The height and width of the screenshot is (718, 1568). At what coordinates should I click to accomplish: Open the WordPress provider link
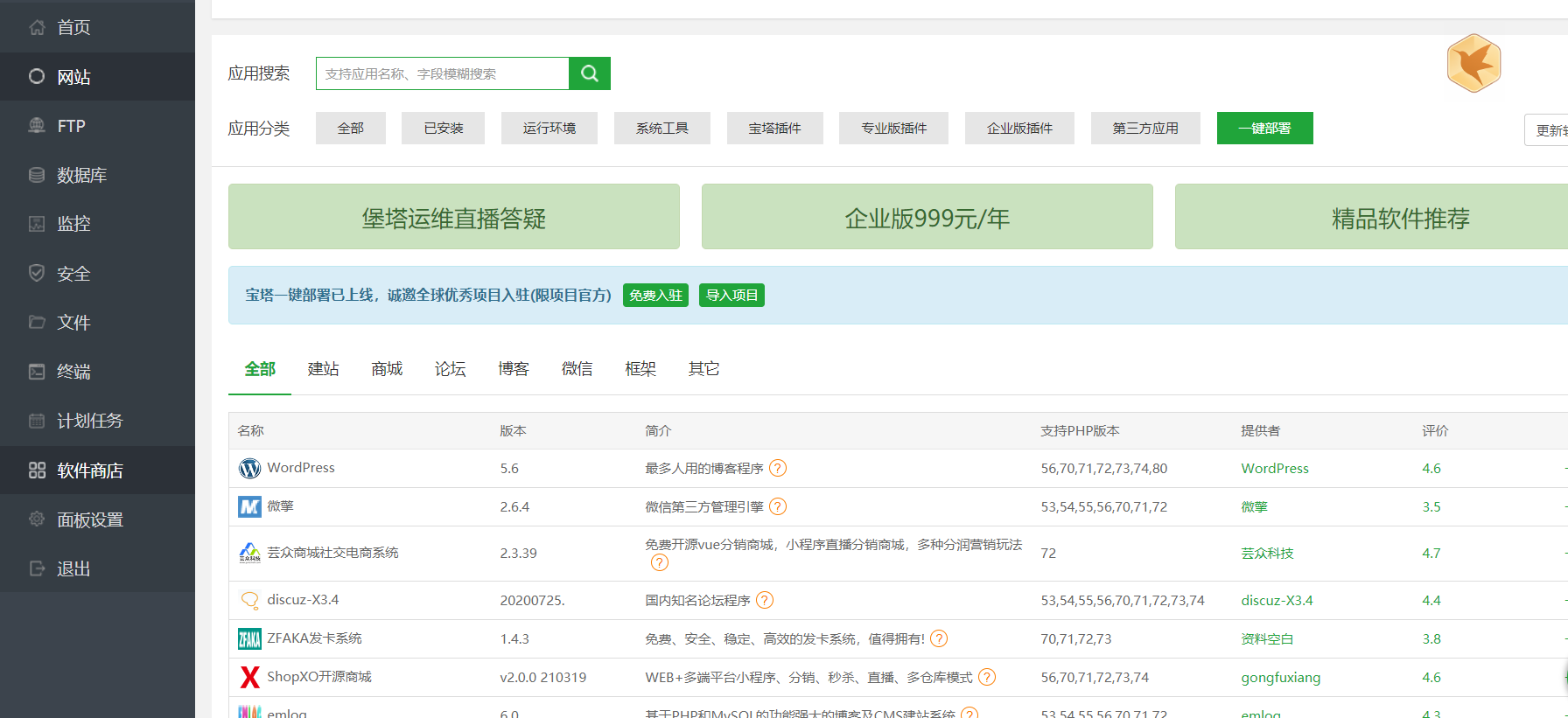[1275, 469]
